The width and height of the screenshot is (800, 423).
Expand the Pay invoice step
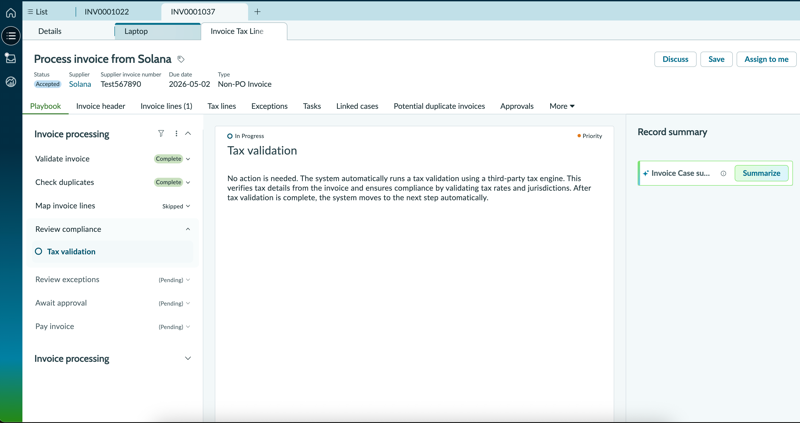click(x=188, y=327)
